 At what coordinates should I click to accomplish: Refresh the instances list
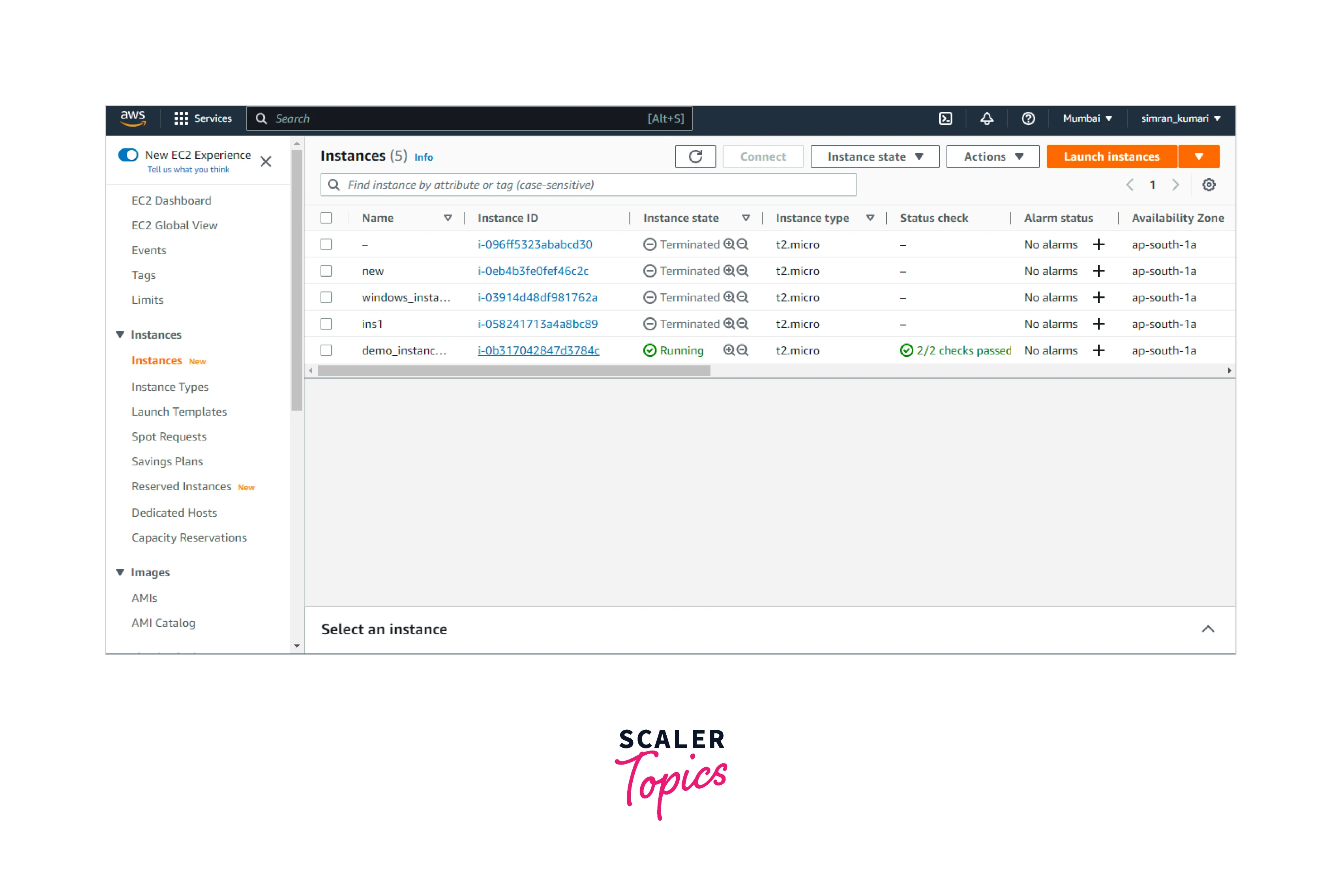pyautogui.click(x=695, y=156)
